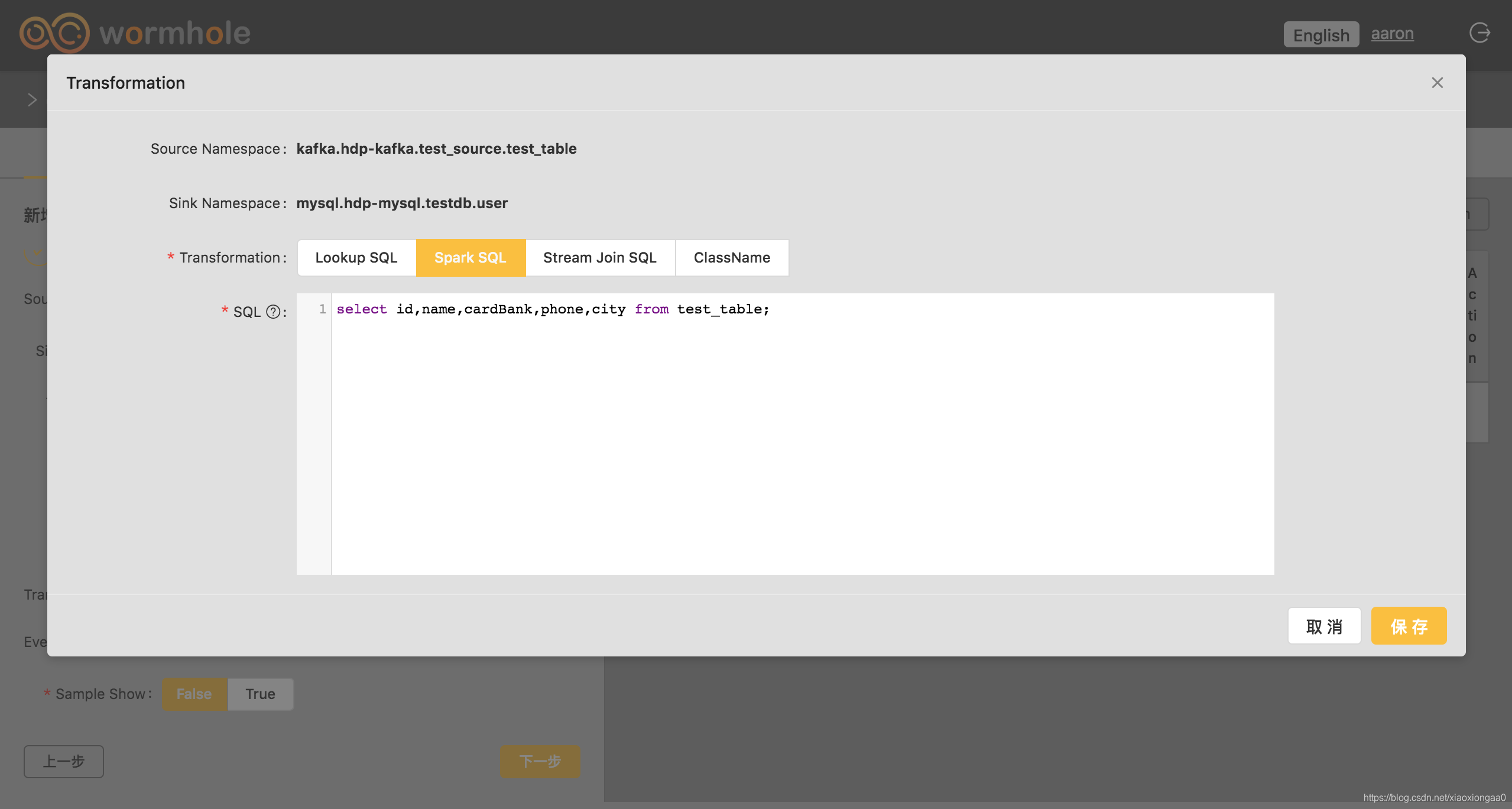Set Sample Show to False
Image resolution: width=1512 pixels, height=809 pixels.
pyautogui.click(x=194, y=694)
